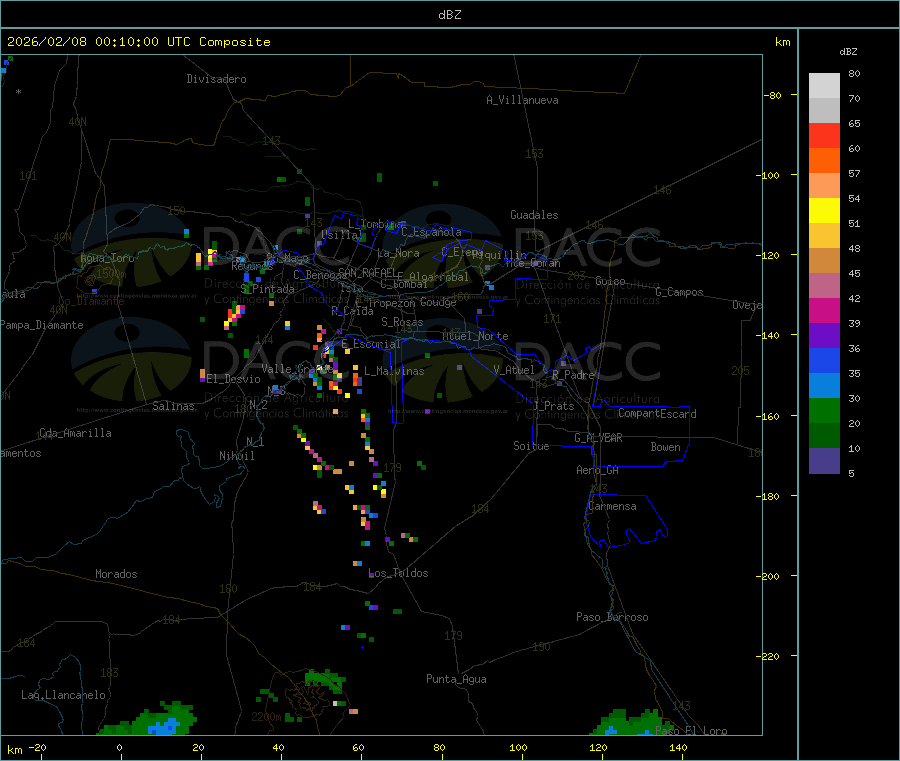
Task: Click the purple 10 dBZ color swatch
Action: 824,461
